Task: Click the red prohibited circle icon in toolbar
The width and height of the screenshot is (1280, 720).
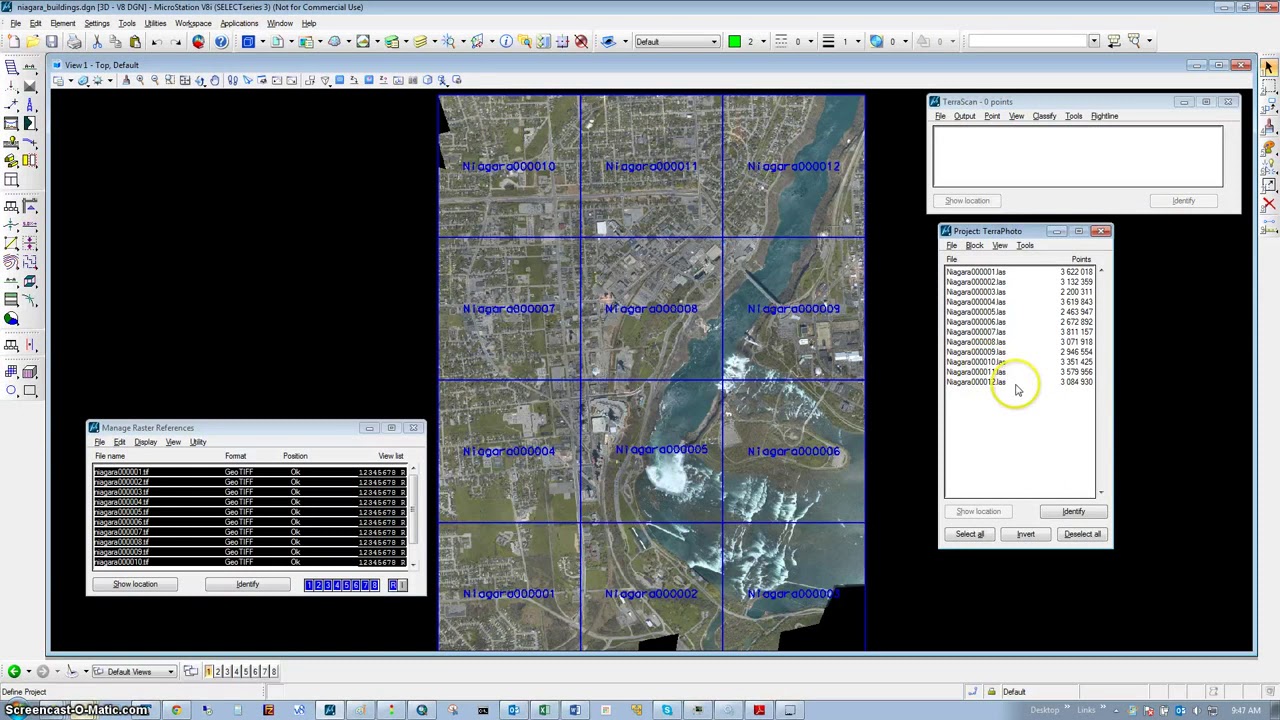Action: 581,41
